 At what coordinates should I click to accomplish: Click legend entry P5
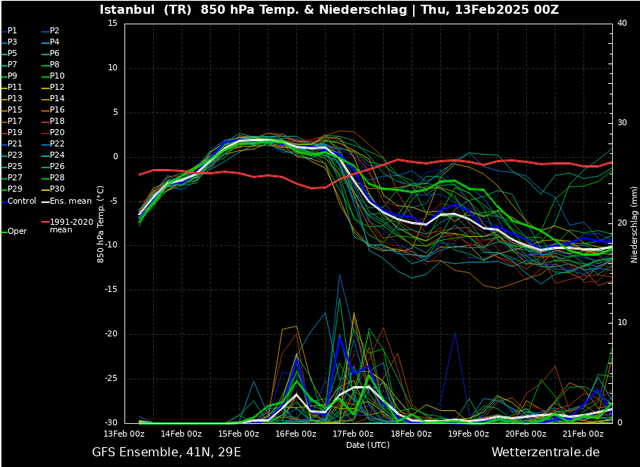(x=9, y=53)
